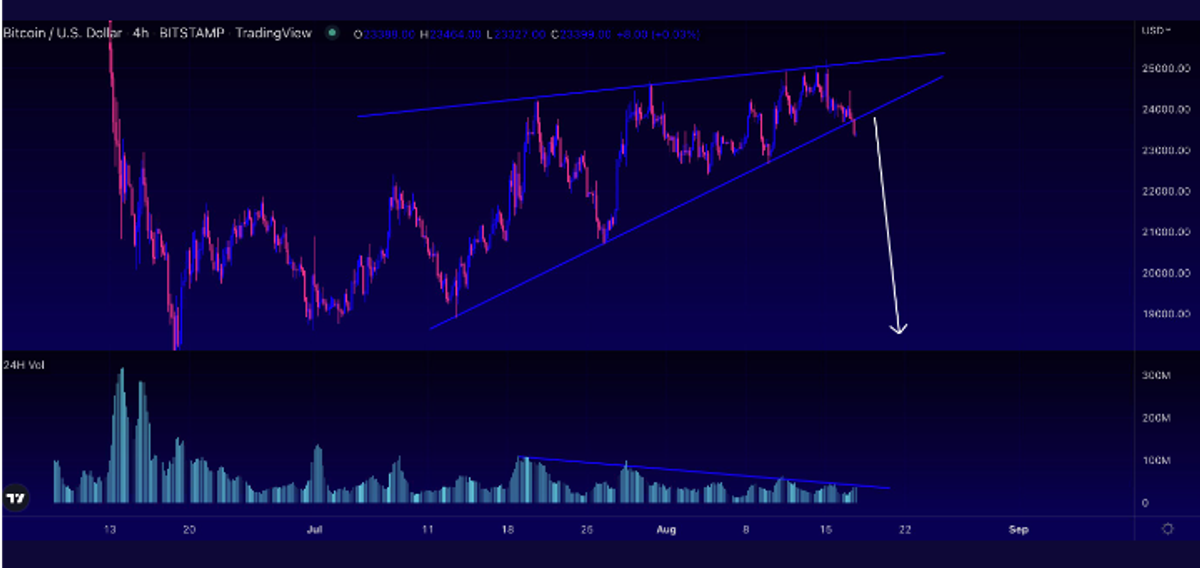Click the white downward arrow tip
Viewport: 1200px width, 568px height.
pos(899,329)
